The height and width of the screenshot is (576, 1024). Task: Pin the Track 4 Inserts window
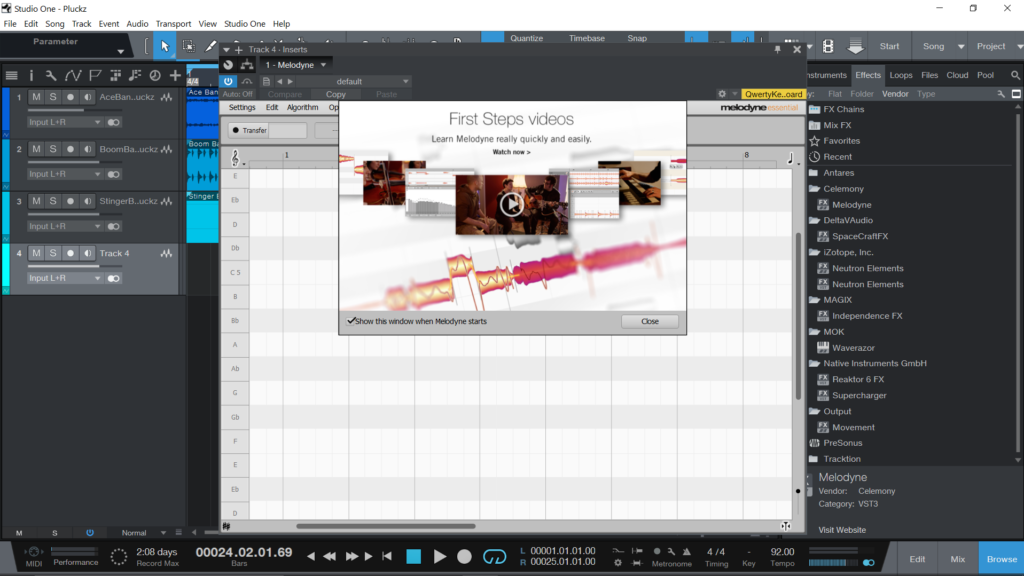tap(777, 50)
